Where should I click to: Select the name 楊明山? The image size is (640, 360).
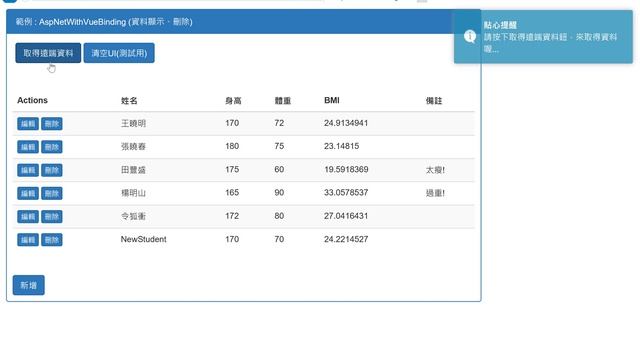coord(133,193)
